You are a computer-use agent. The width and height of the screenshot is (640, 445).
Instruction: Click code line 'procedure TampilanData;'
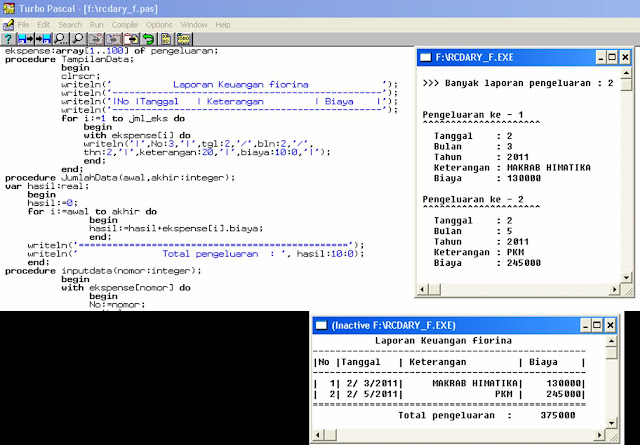[69, 59]
